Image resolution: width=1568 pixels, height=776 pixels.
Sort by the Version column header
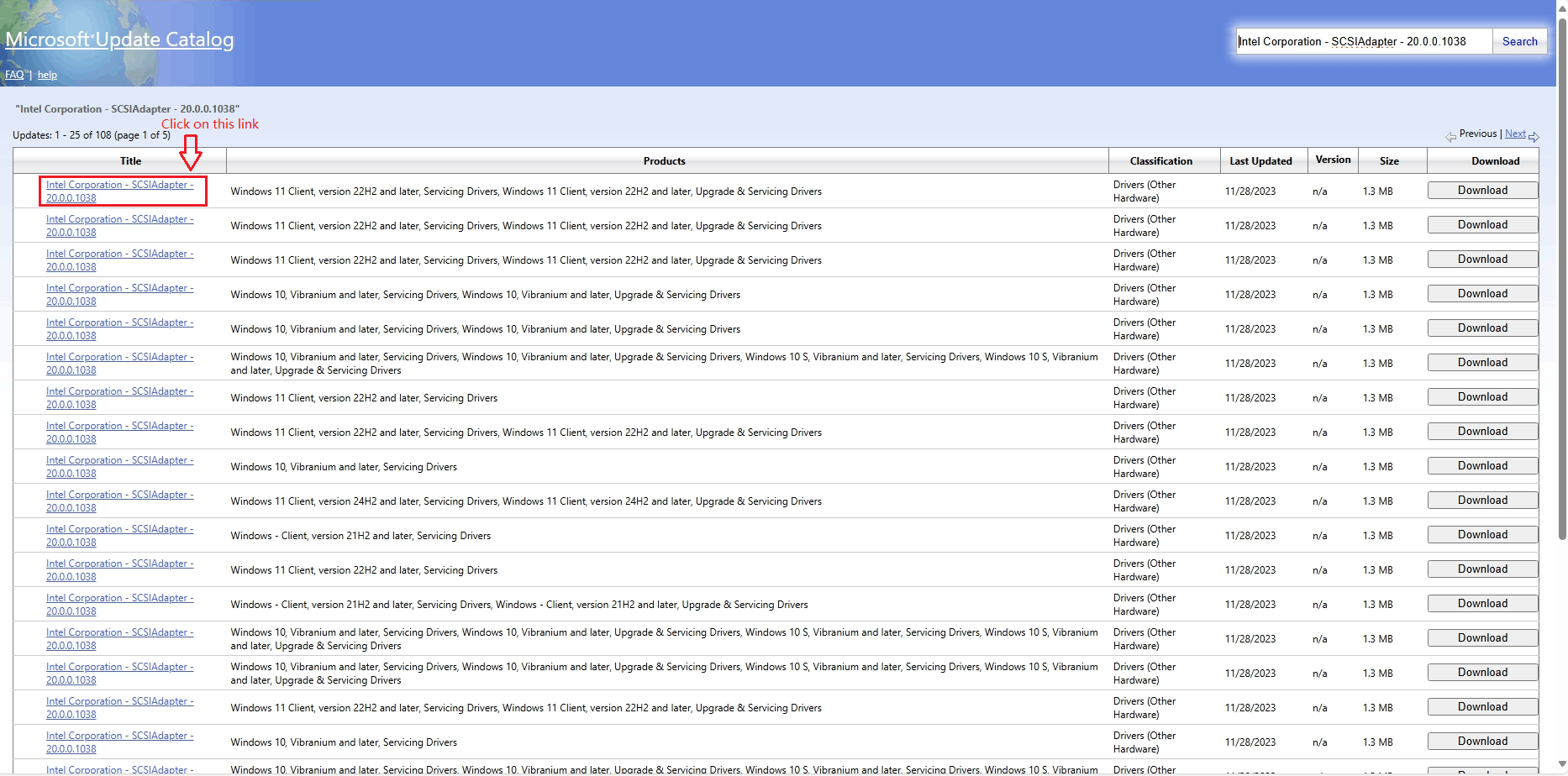point(1333,160)
